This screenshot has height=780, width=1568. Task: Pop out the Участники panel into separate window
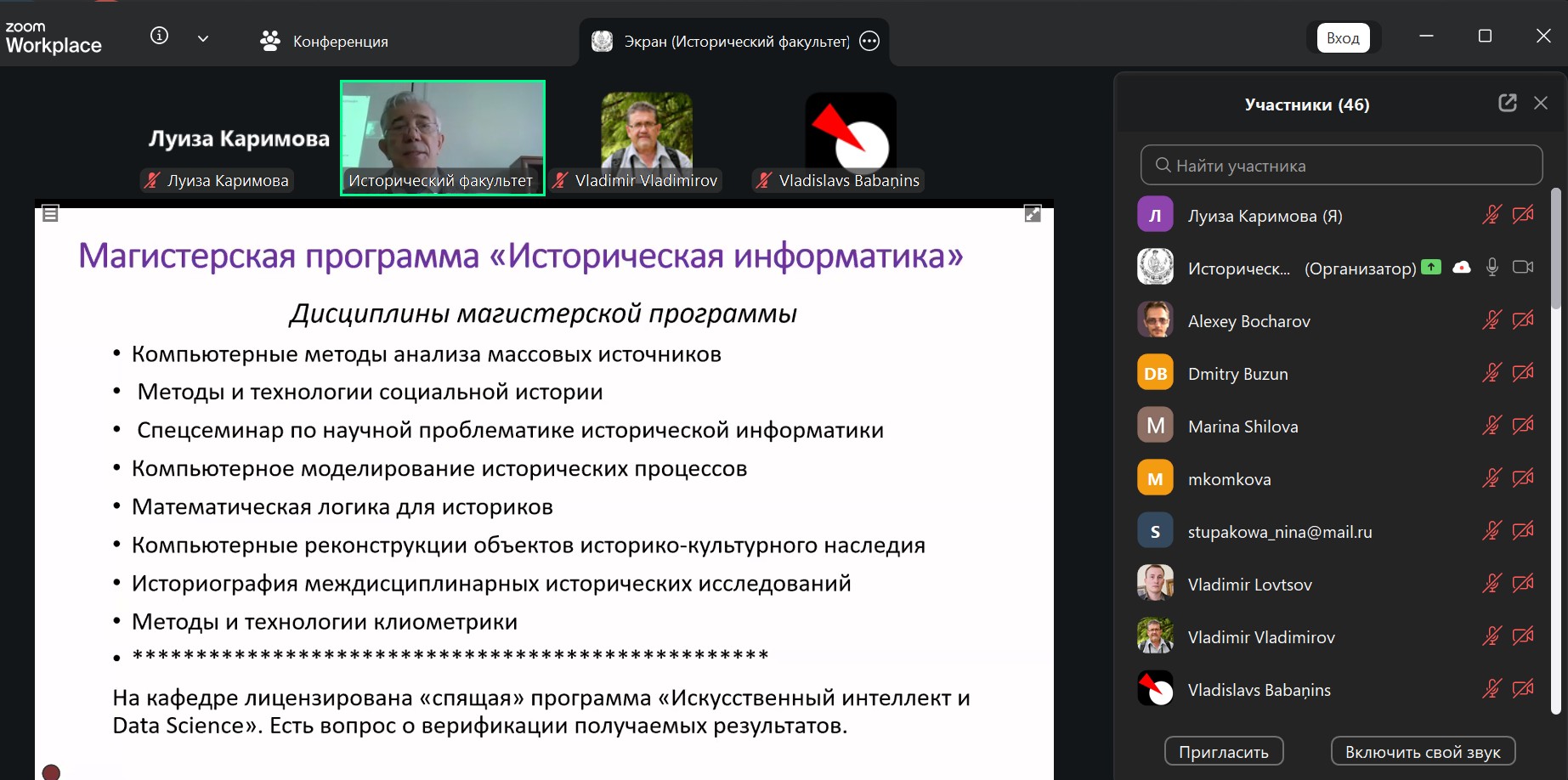[x=1508, y=103]
